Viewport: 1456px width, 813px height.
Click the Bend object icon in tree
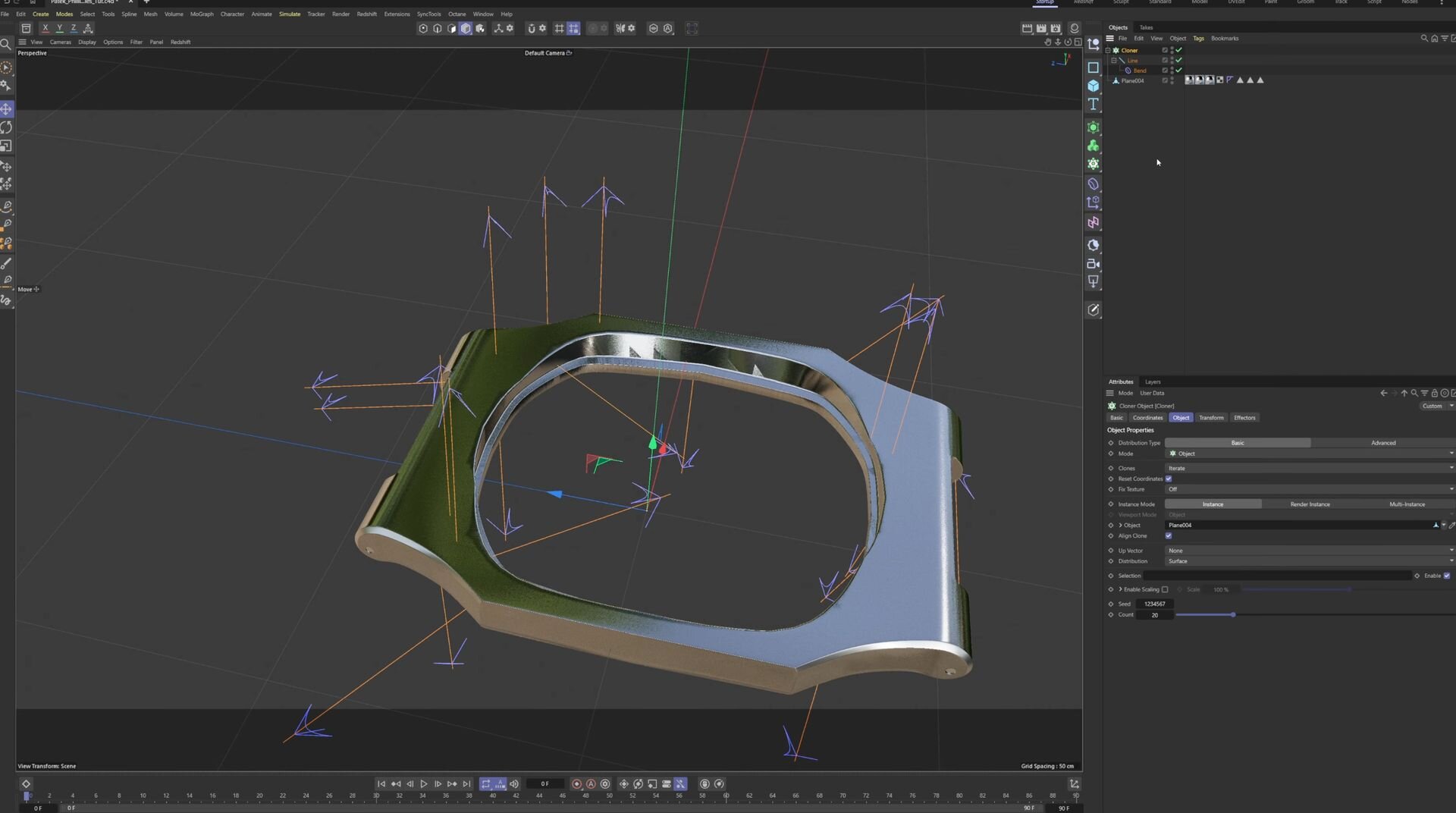tap(1128, 71)
